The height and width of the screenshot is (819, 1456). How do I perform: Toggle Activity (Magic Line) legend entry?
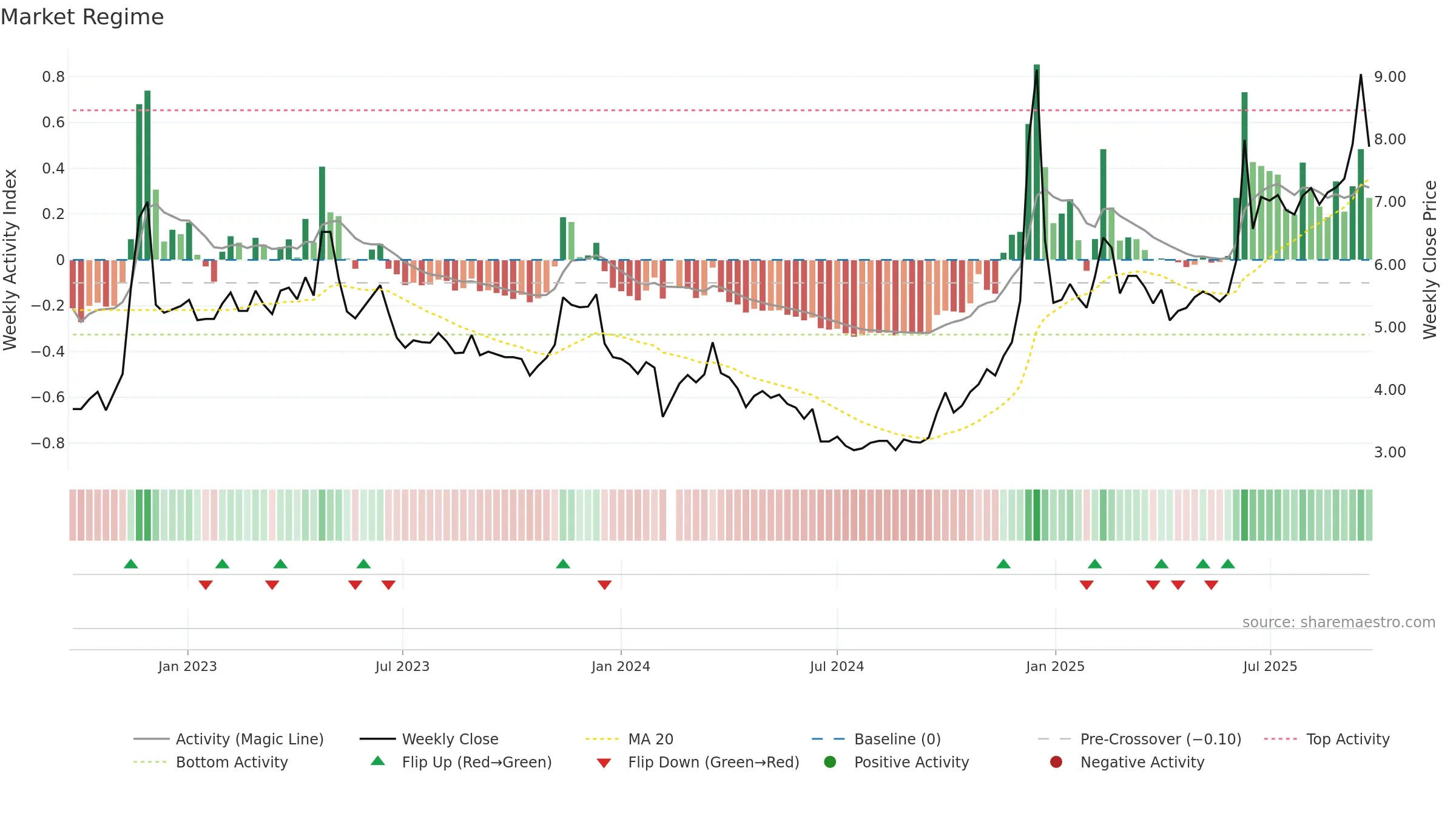229,739
